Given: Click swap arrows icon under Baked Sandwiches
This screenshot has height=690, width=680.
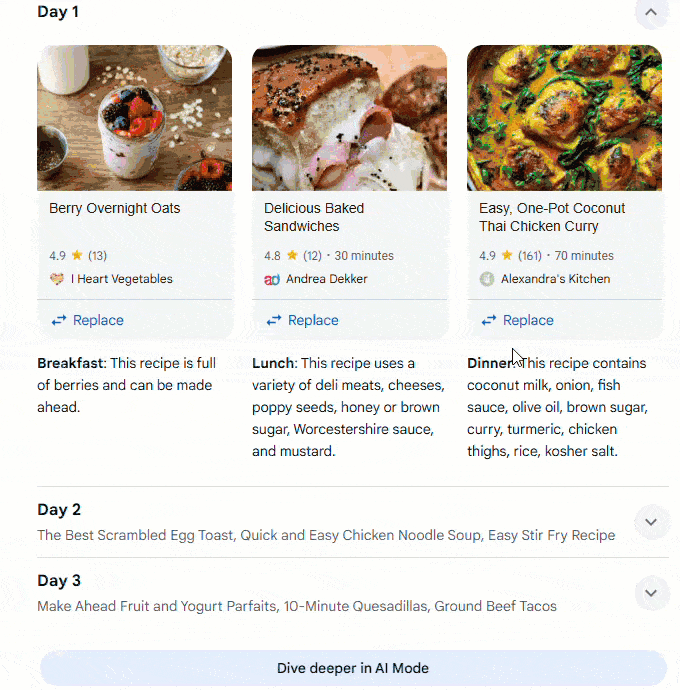Looking at the screenshot, I should tap(274, 320).
